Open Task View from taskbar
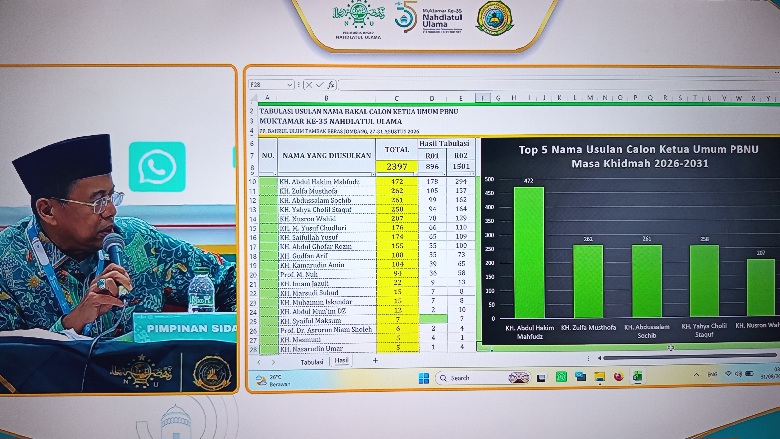 [542, 378]
